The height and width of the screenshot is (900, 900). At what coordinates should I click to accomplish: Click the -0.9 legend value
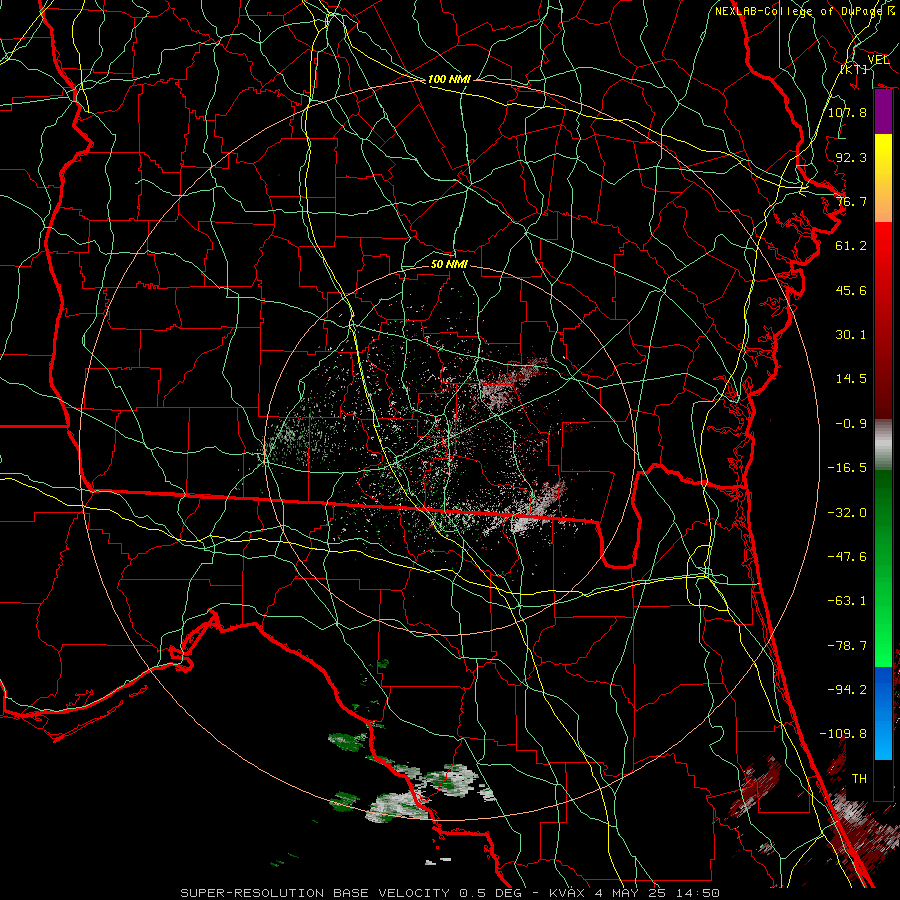(851, 424)
